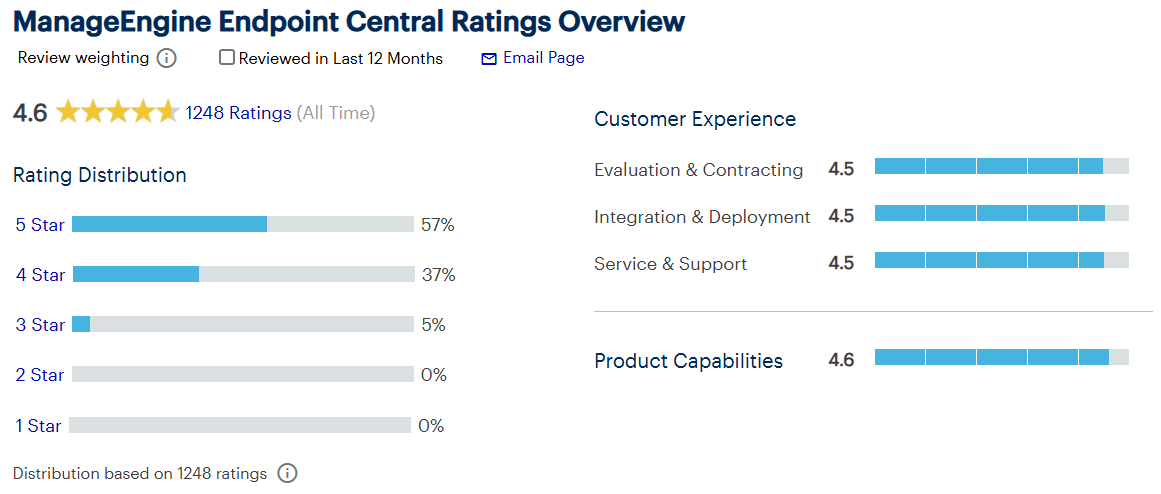Click the Email Page envelope icon

pos(489,59)
